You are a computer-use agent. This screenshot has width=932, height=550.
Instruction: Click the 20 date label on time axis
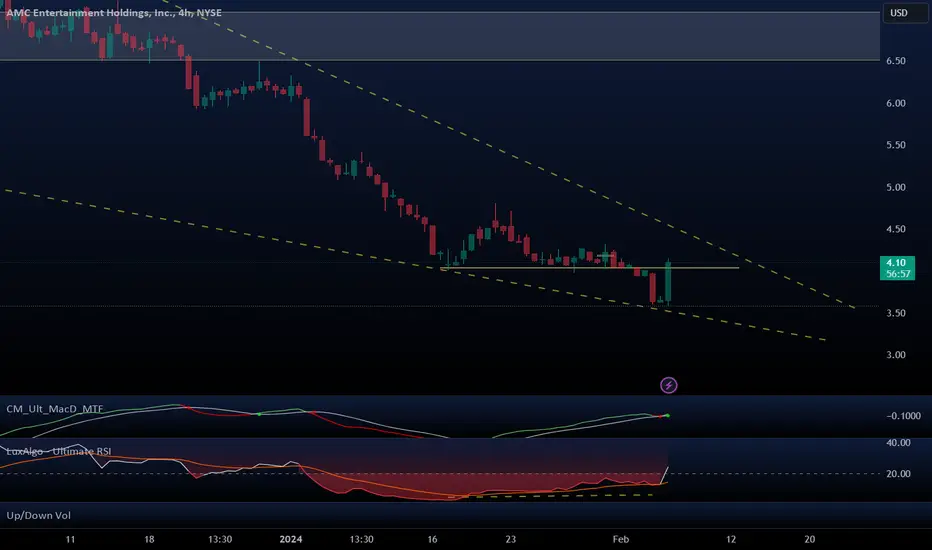(x=810, y=539)
